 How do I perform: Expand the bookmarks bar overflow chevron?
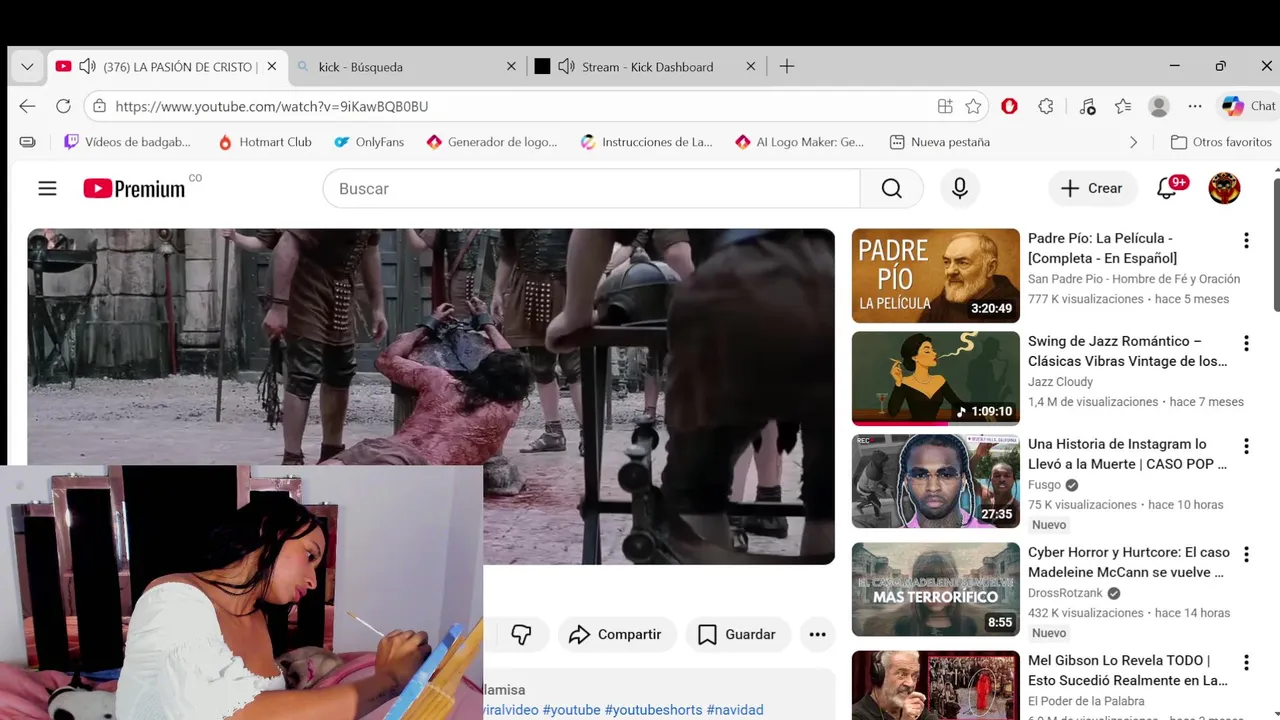point(1133,142)
